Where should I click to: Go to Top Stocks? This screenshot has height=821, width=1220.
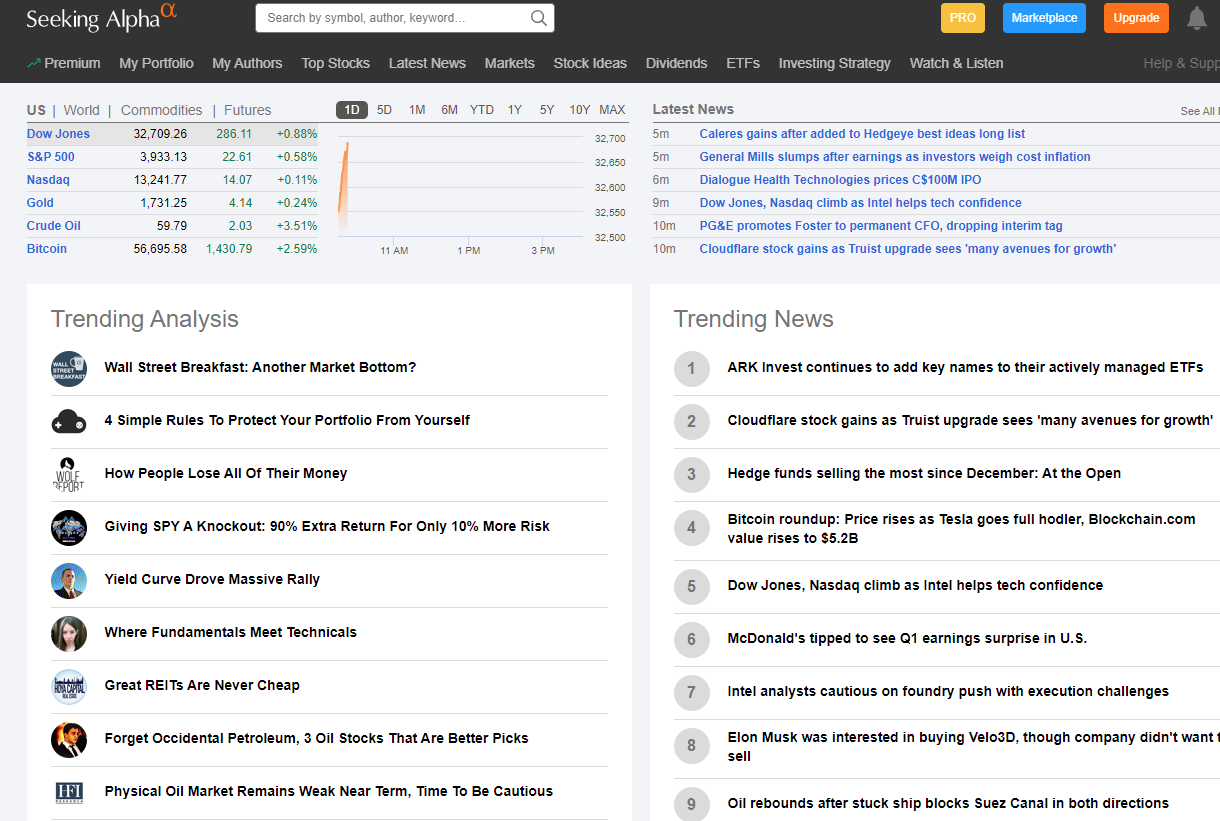[x=335, y=63]
